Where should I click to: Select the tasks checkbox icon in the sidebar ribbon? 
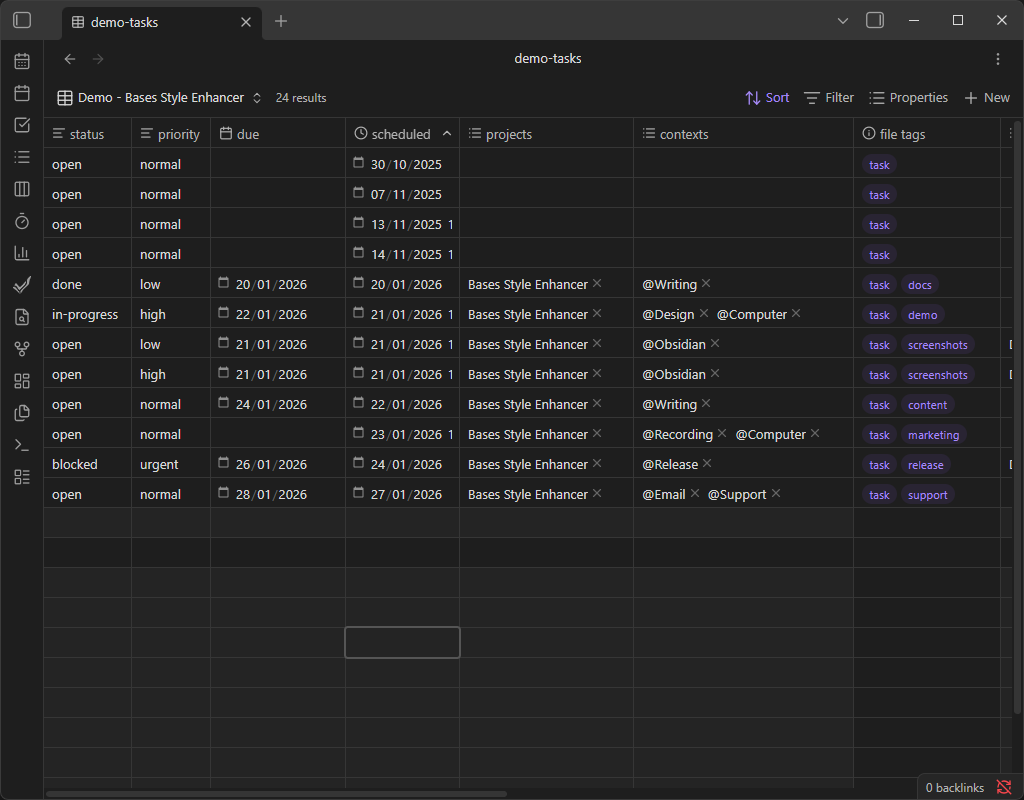coord(21,125)
